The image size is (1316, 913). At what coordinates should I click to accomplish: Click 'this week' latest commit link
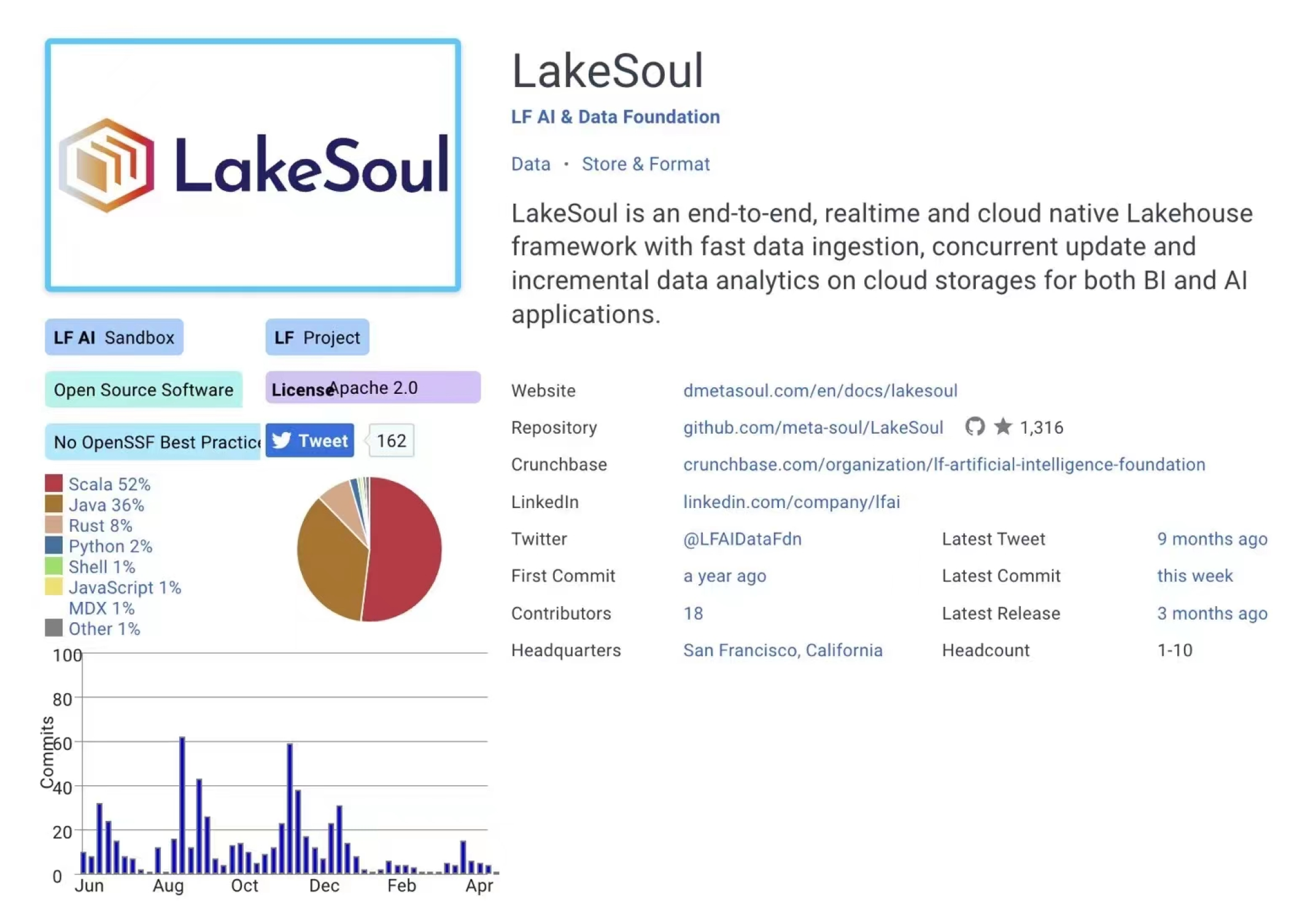tap(1195, 576)
